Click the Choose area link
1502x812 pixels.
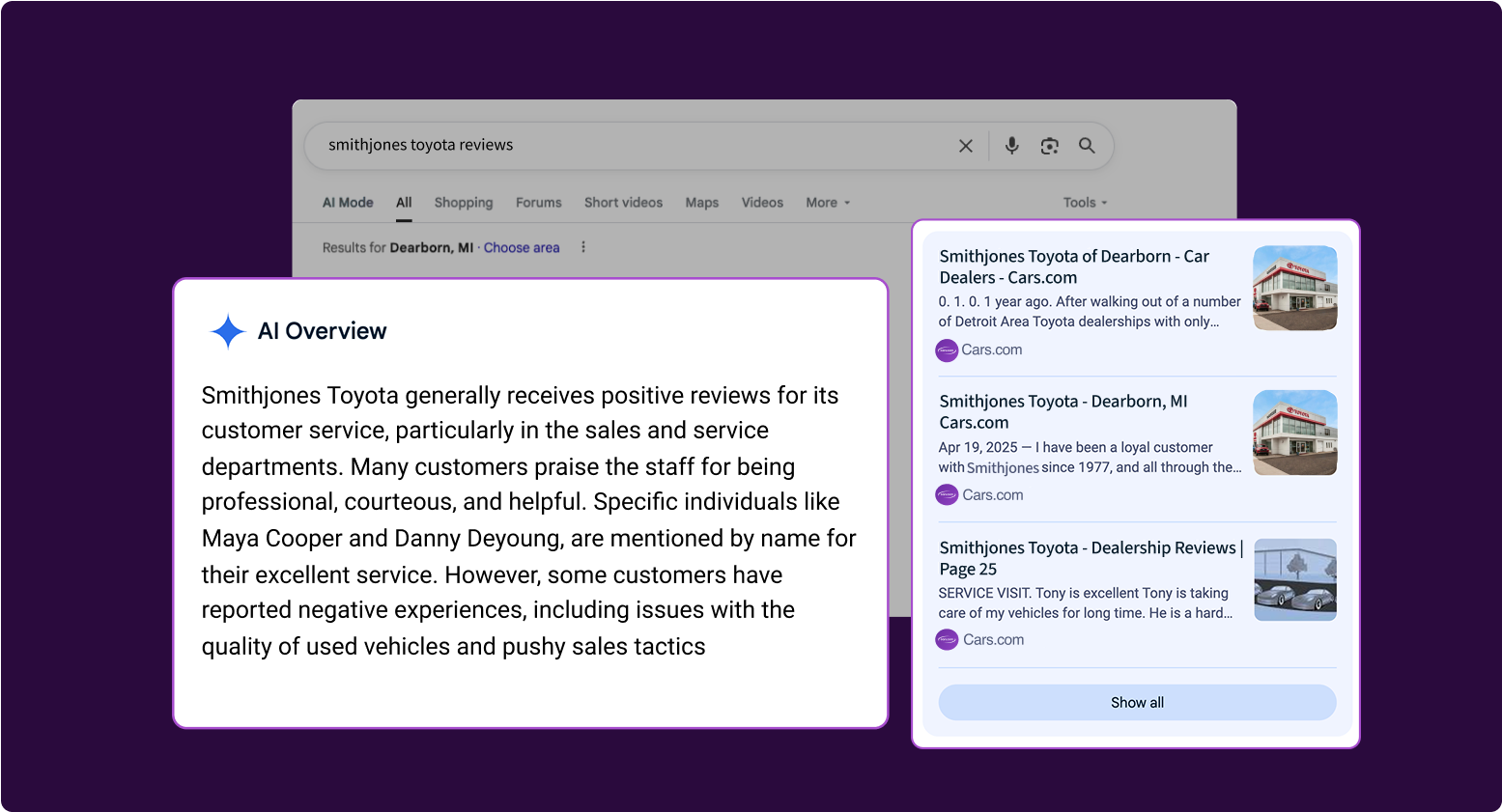(522, 248)
